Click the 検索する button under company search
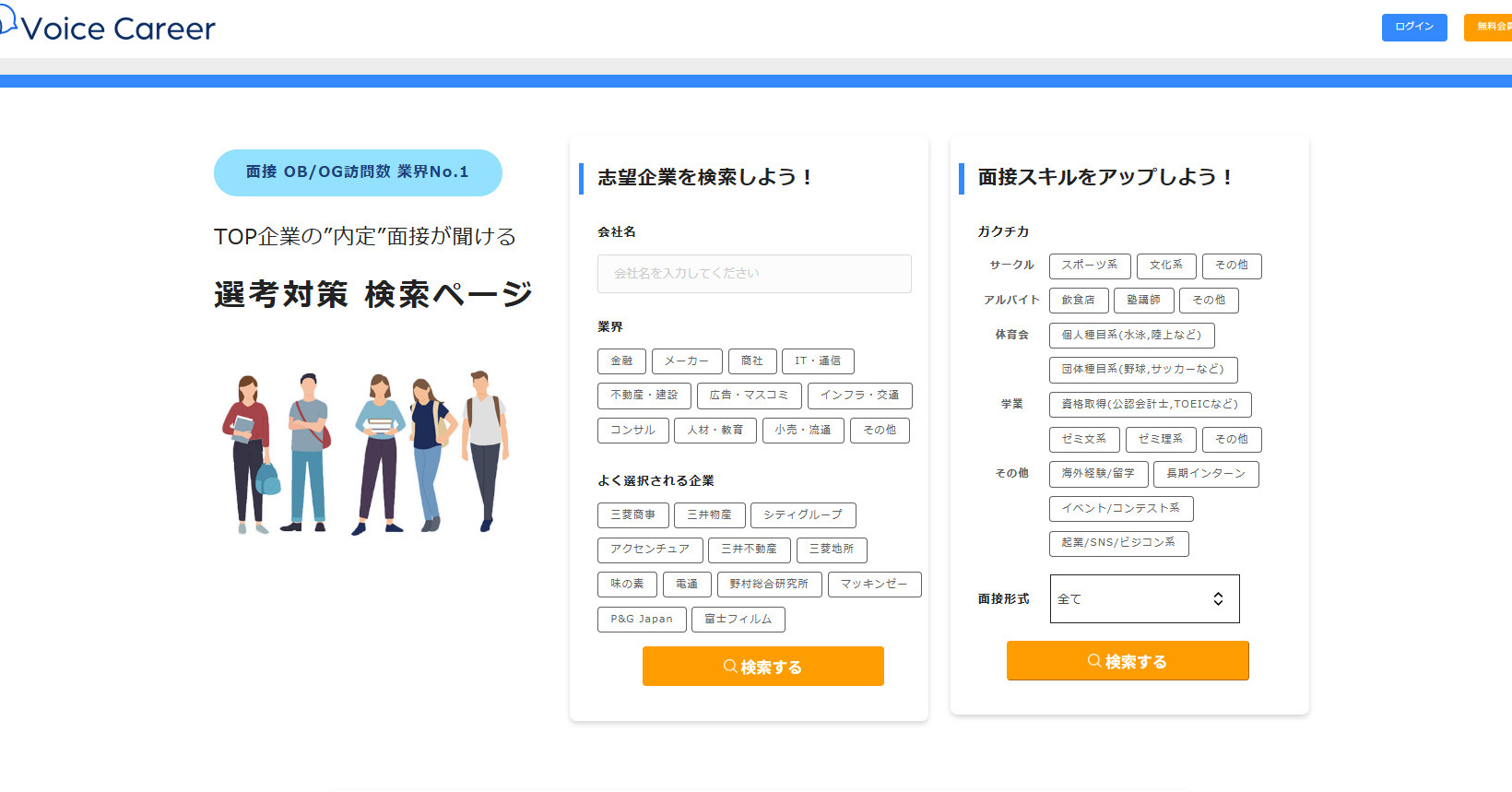The image size is (1512, 792). click(x=762, y=667)
